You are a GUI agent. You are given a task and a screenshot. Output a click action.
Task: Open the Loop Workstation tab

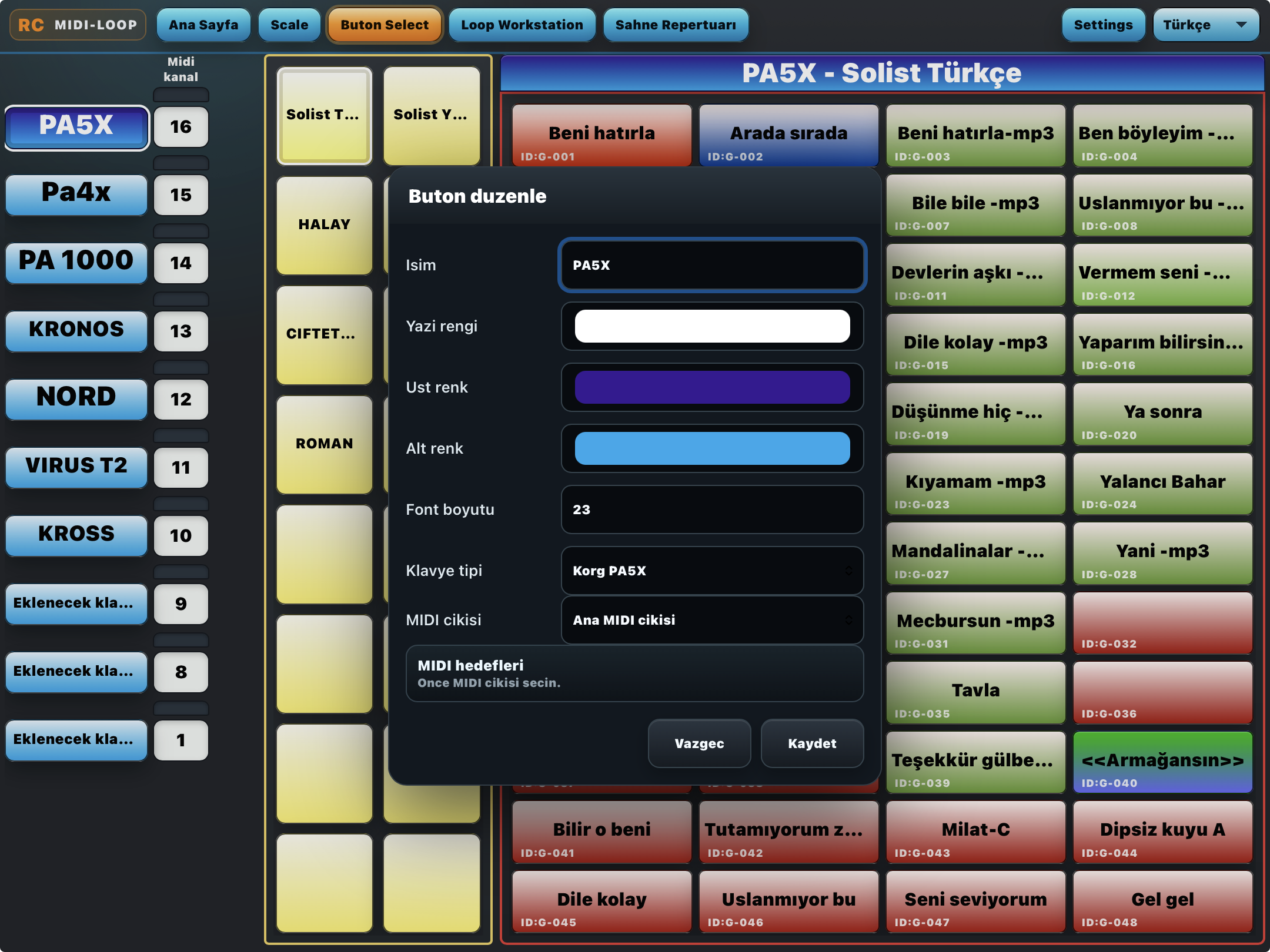pos(522,25)
